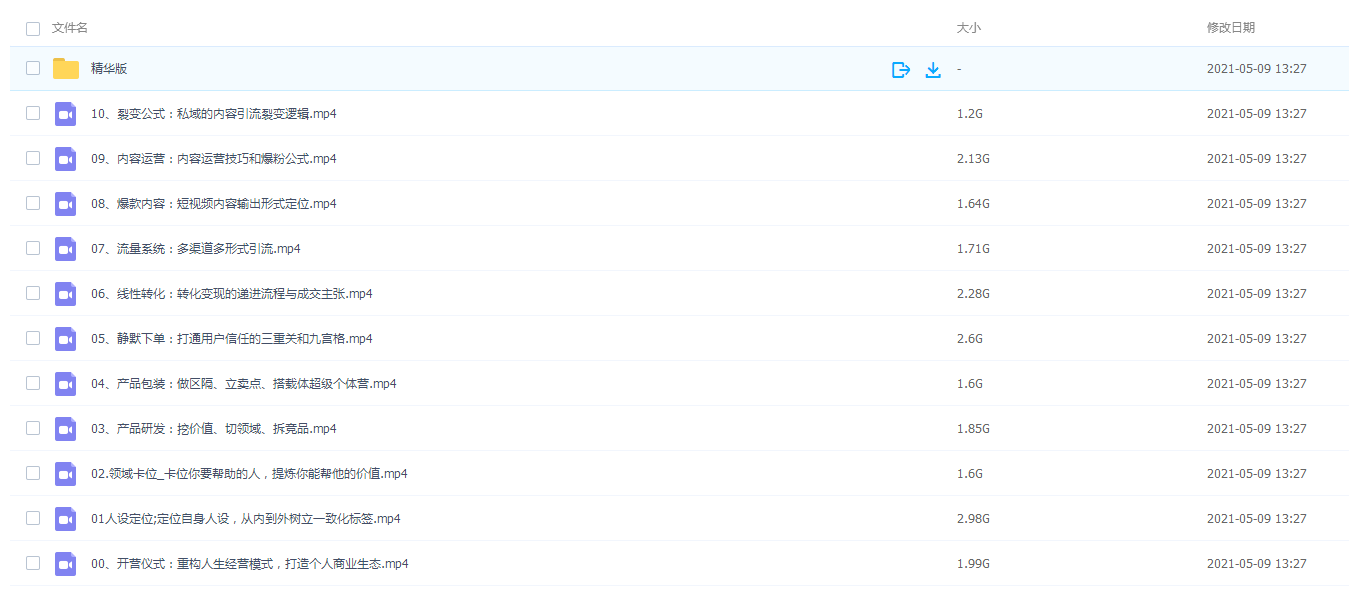1349x594 pixels.
Task: Open 03、产品研发：挖价值、切领域、拆竞品.mp4
Action: (x=214, y=429)
